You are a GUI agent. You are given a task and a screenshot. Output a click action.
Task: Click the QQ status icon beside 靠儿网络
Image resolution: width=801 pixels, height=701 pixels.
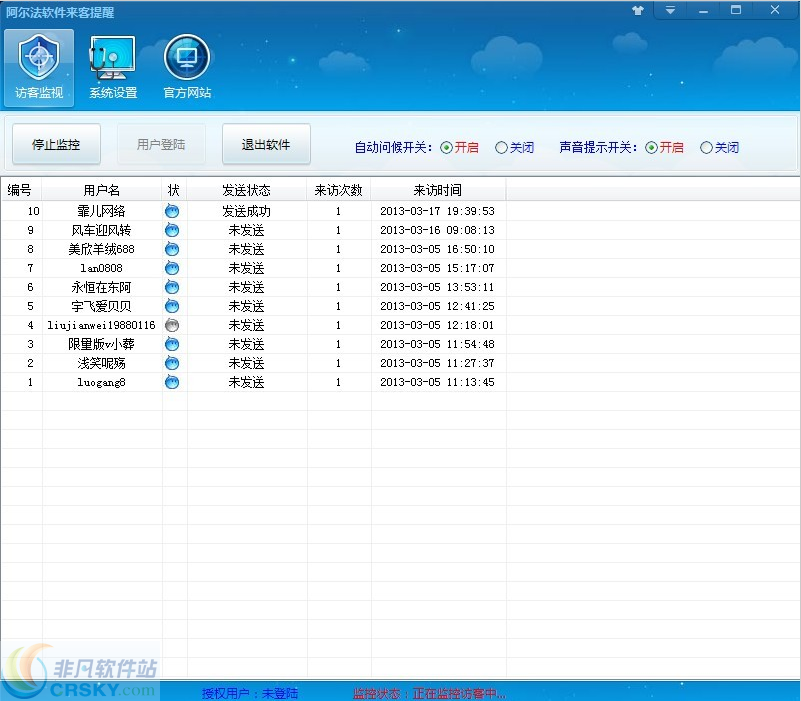pos(171,211)
